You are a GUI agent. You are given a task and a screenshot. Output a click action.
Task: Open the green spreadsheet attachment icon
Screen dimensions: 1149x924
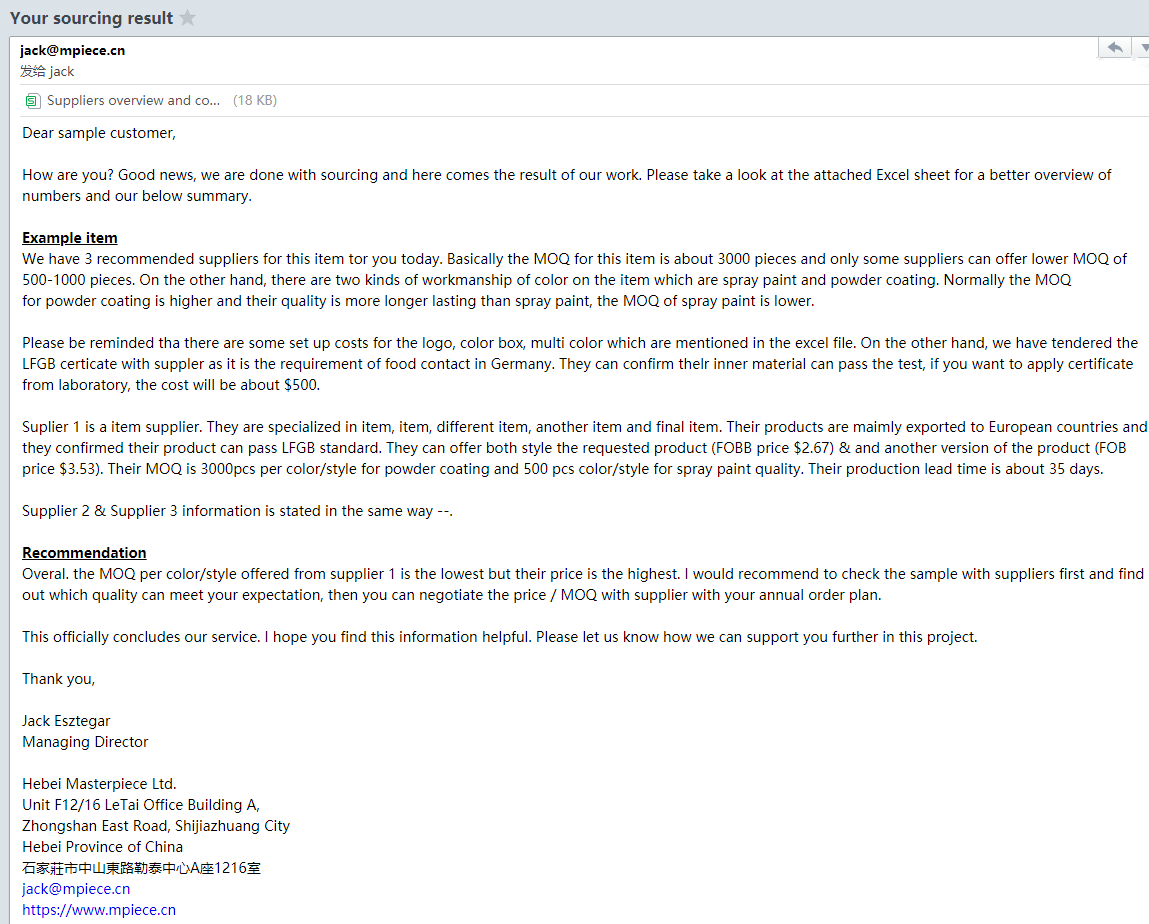click(32, 100)
